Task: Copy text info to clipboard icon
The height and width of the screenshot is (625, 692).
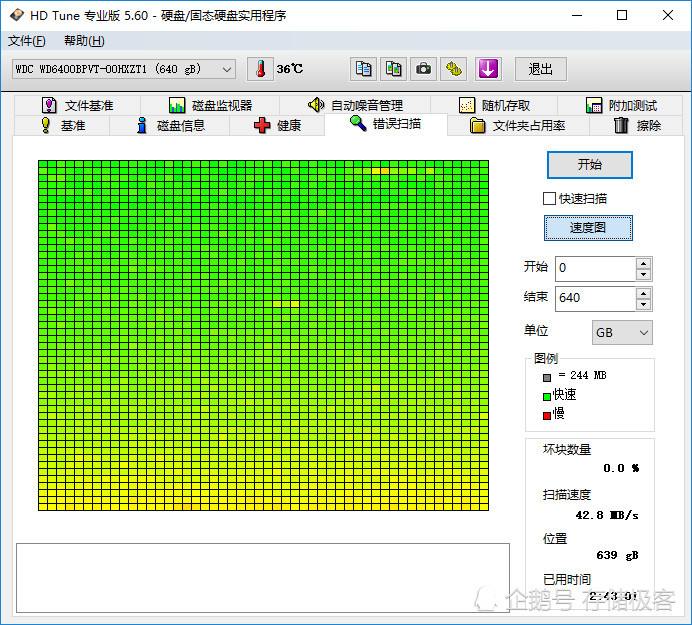Action: 363,69
